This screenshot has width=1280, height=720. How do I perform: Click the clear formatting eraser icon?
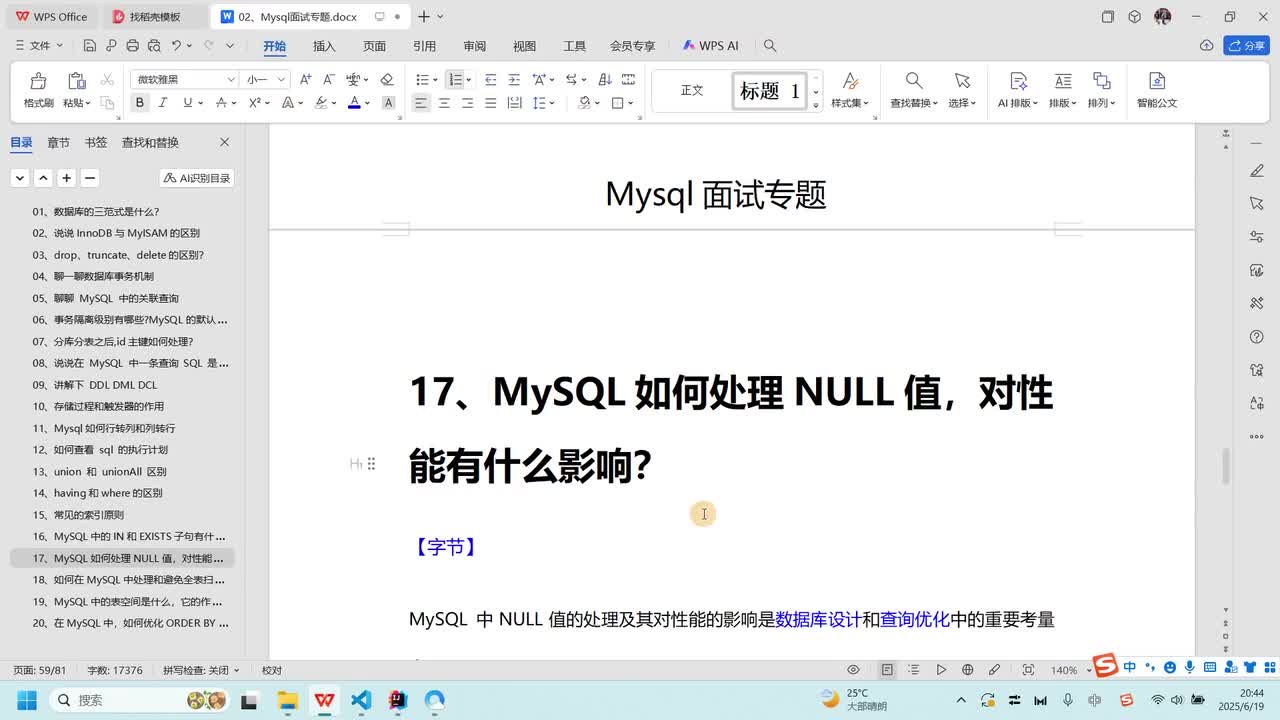tap(387, 79)
